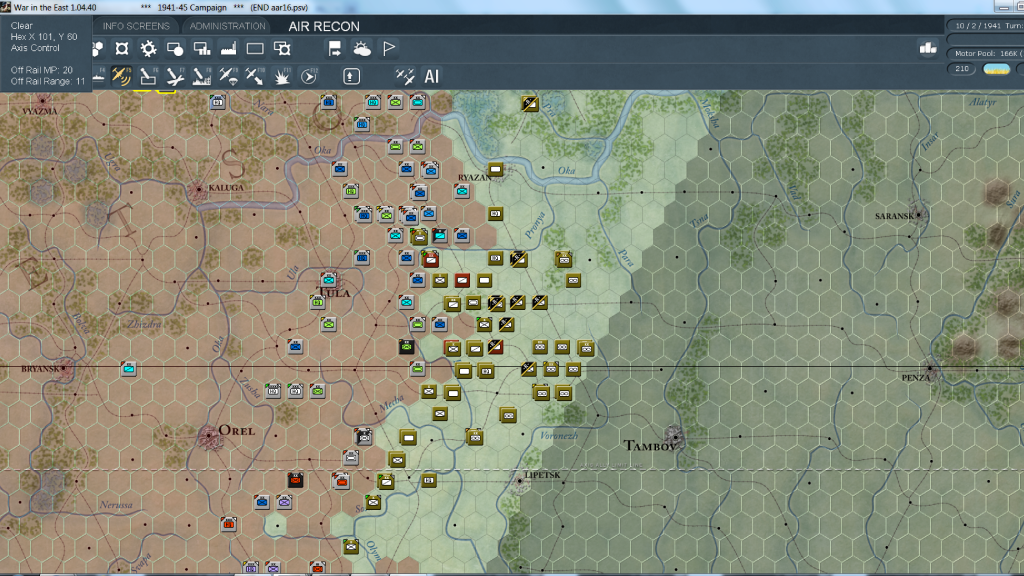Click the F11 explosion icon
Screen dimensions: 1024x576
tap(281, 75)
